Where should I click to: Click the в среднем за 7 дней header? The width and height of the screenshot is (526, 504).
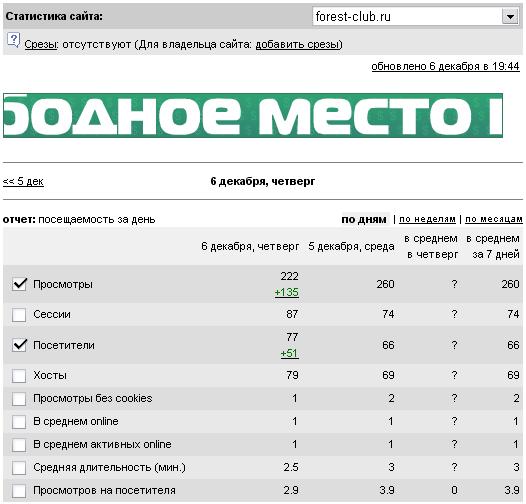pos(493,246)
